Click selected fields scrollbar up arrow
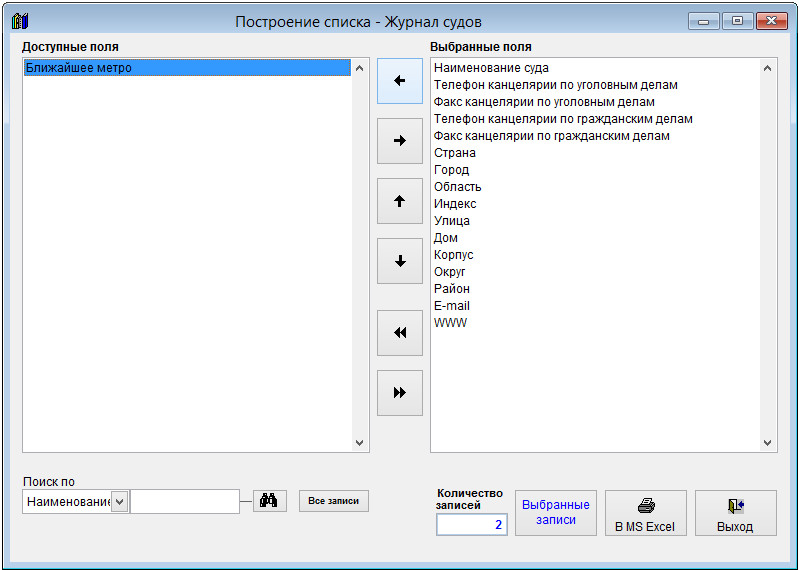799x570 pixels. tap(767, 68)
